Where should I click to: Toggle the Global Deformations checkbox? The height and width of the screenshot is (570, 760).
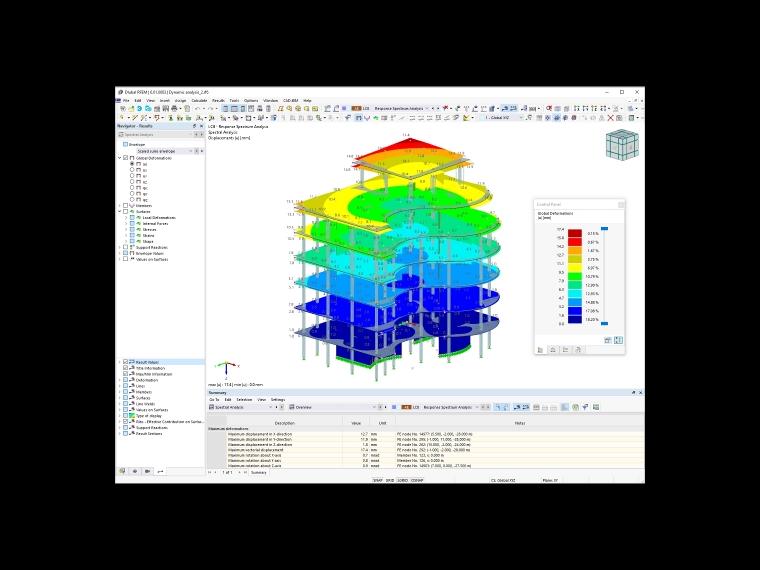pyautogui.click(x=126, y=158)
